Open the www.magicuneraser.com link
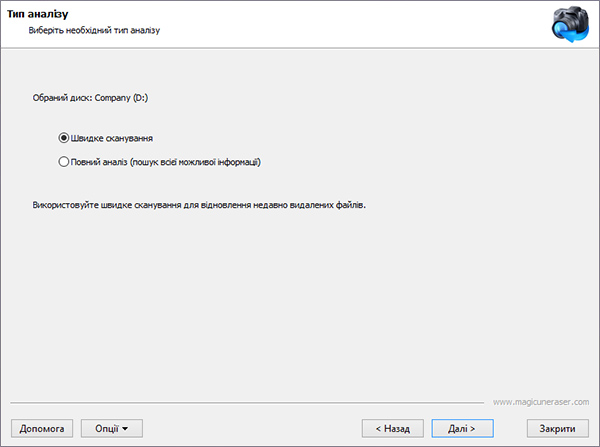 [541, 402]
